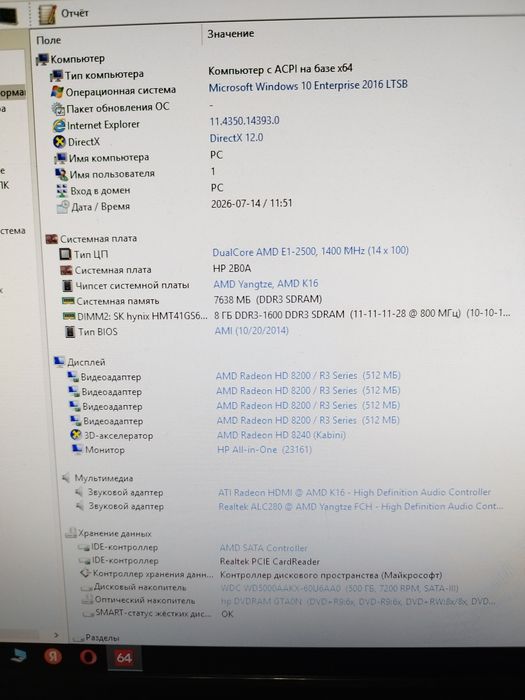Select the Разделы section heading
The height and width of the screenshot is (700, 525).
(x=102, y=638)
